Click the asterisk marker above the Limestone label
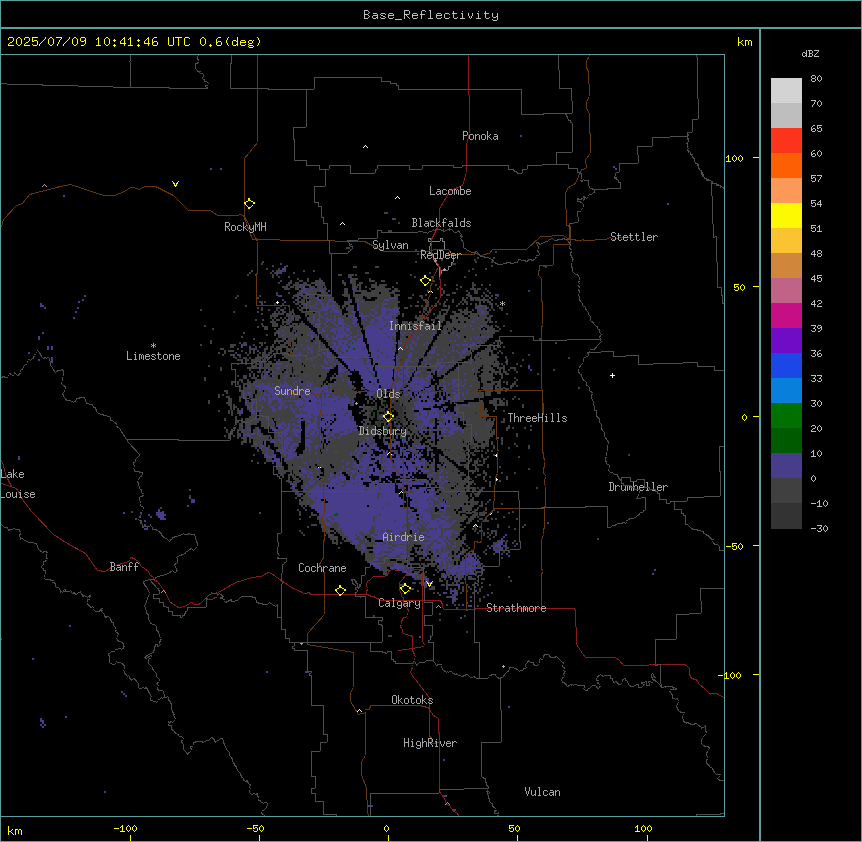Screen dimensions: 862x842 [x=153, y=346]
